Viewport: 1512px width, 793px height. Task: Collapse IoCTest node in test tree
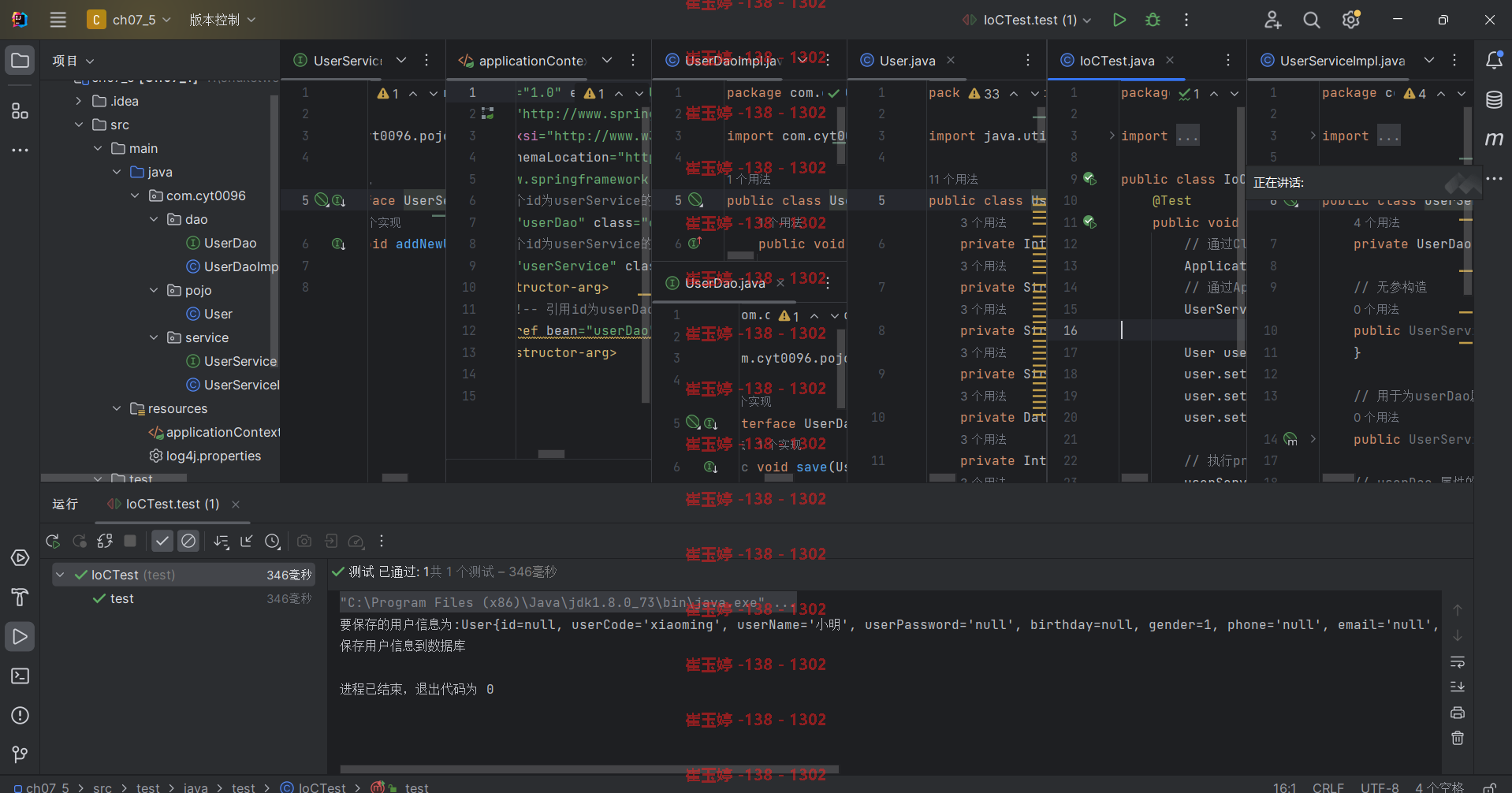[x=60, y=575]
